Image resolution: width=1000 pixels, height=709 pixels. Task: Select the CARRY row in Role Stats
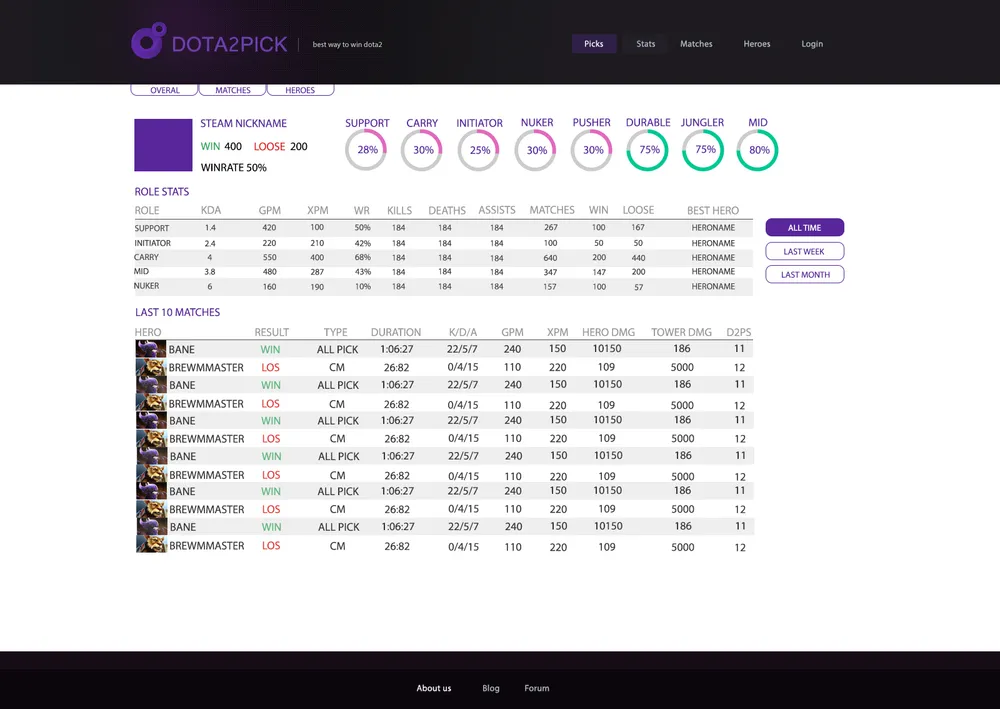click(443, 258)
